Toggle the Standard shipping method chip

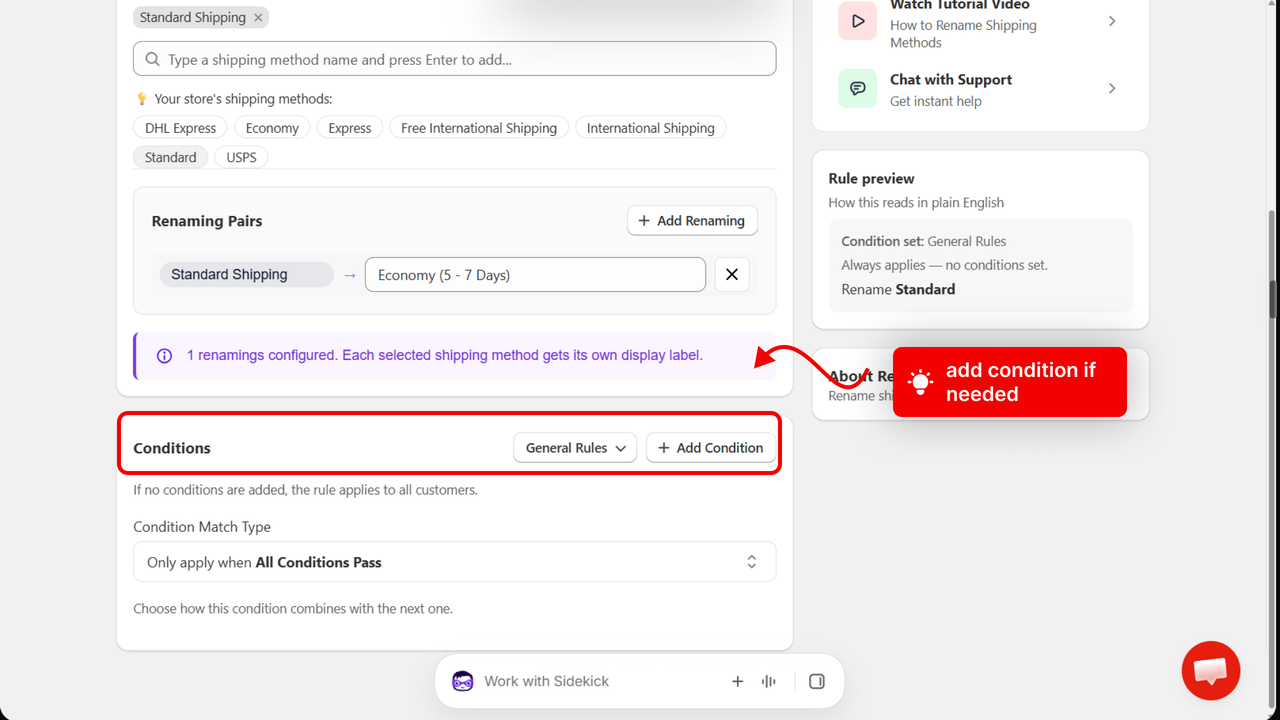tap(171, 157)
